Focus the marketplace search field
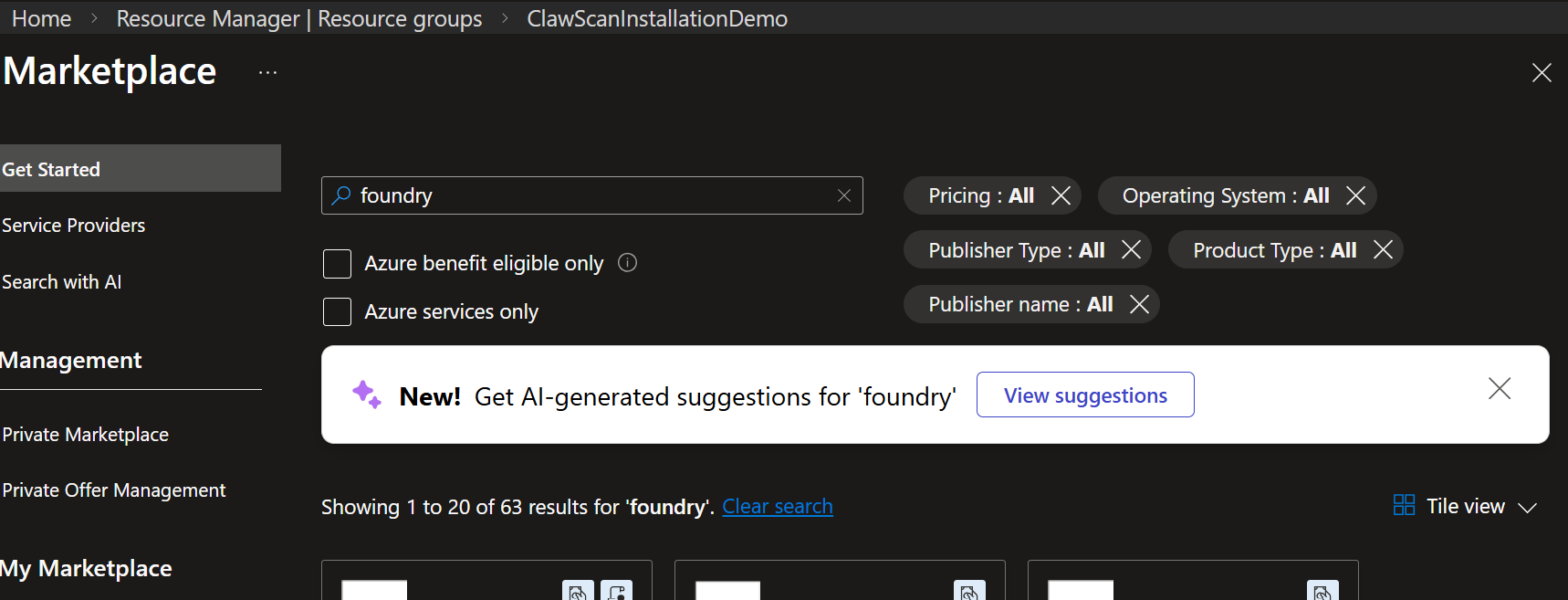 [x=592, y=195]
